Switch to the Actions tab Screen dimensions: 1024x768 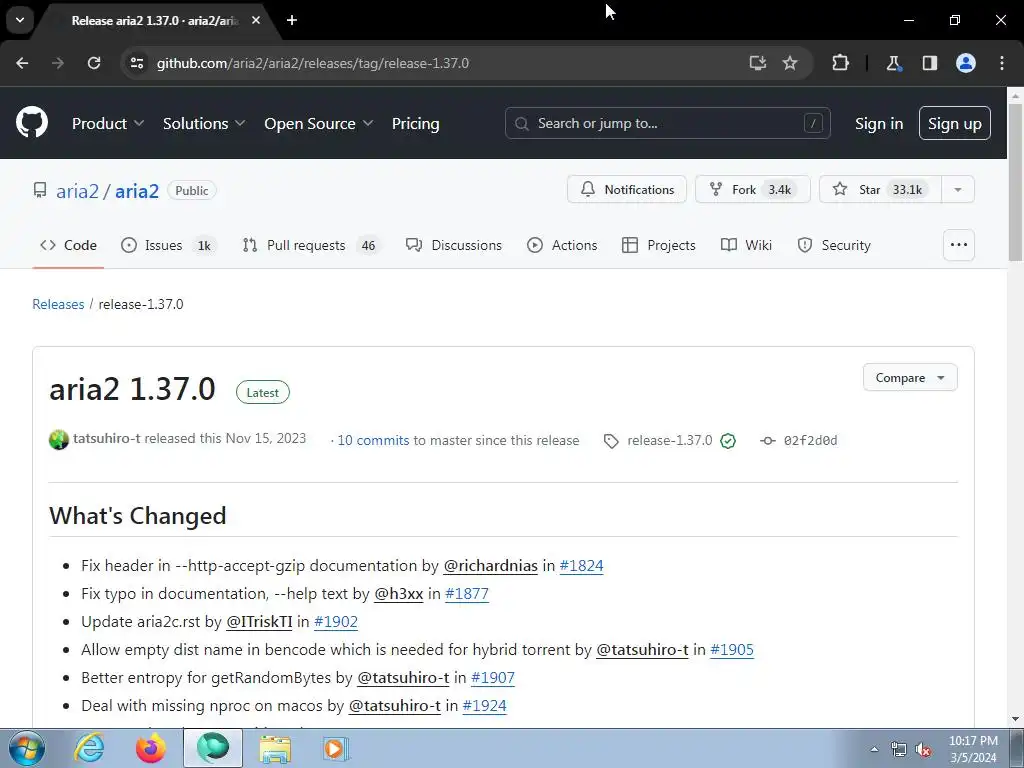[x=562, y=245]
